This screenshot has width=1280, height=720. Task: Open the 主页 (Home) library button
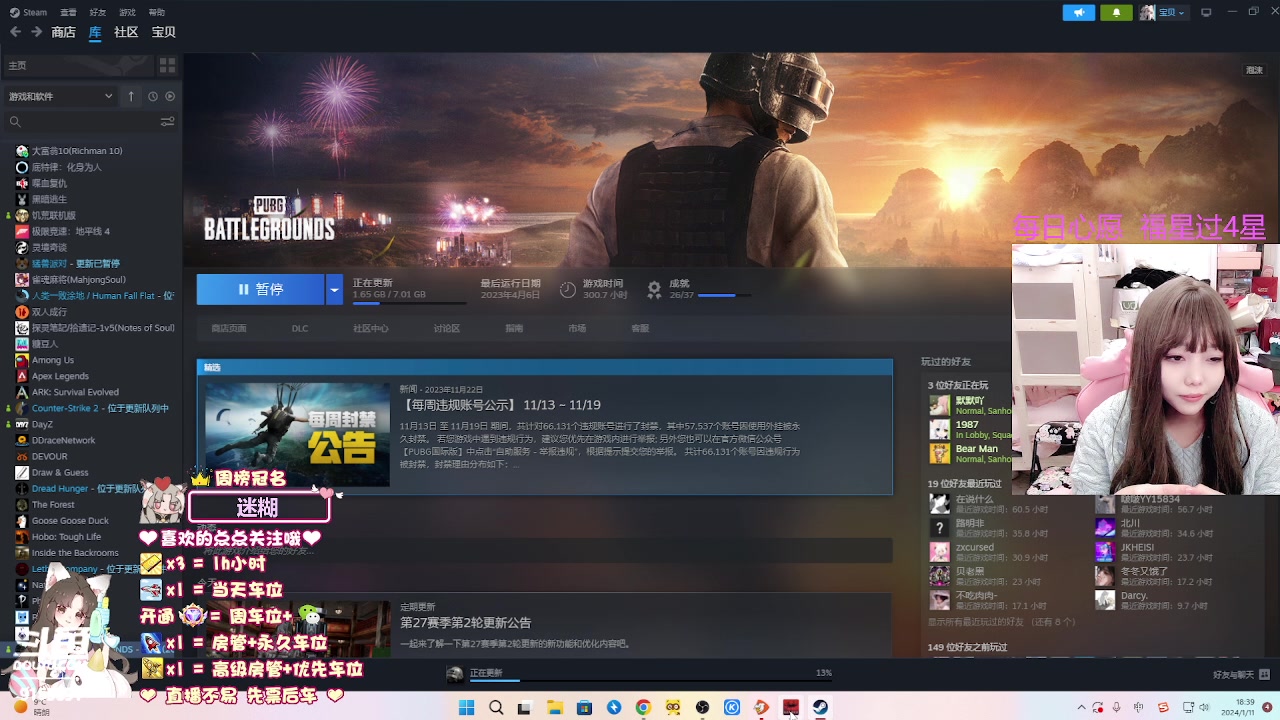click(76, 65)
